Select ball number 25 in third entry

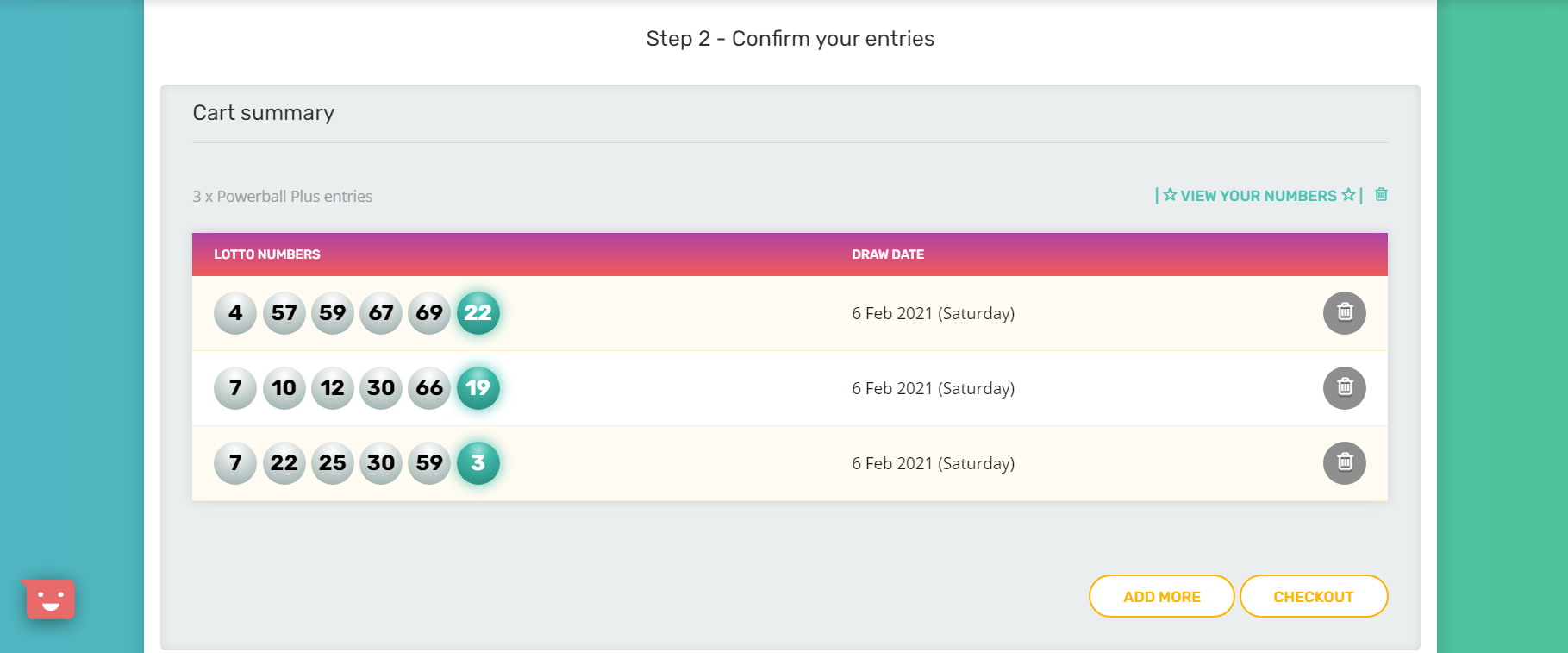point(332,462)
